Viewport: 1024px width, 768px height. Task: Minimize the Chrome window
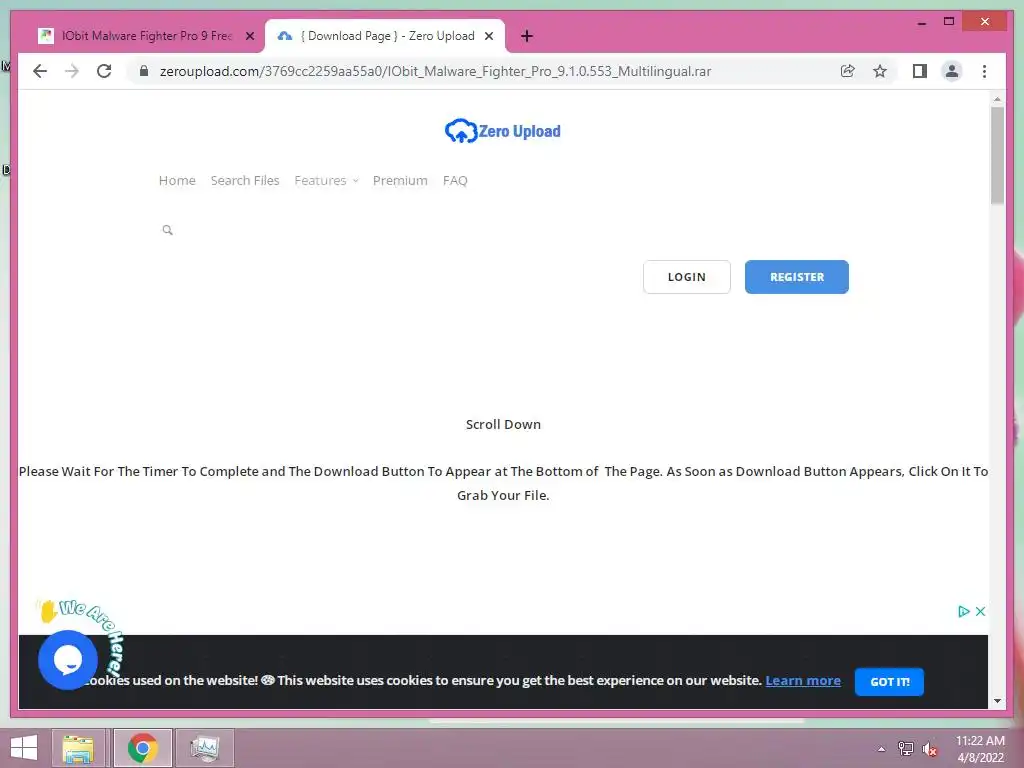coord(921,22)
